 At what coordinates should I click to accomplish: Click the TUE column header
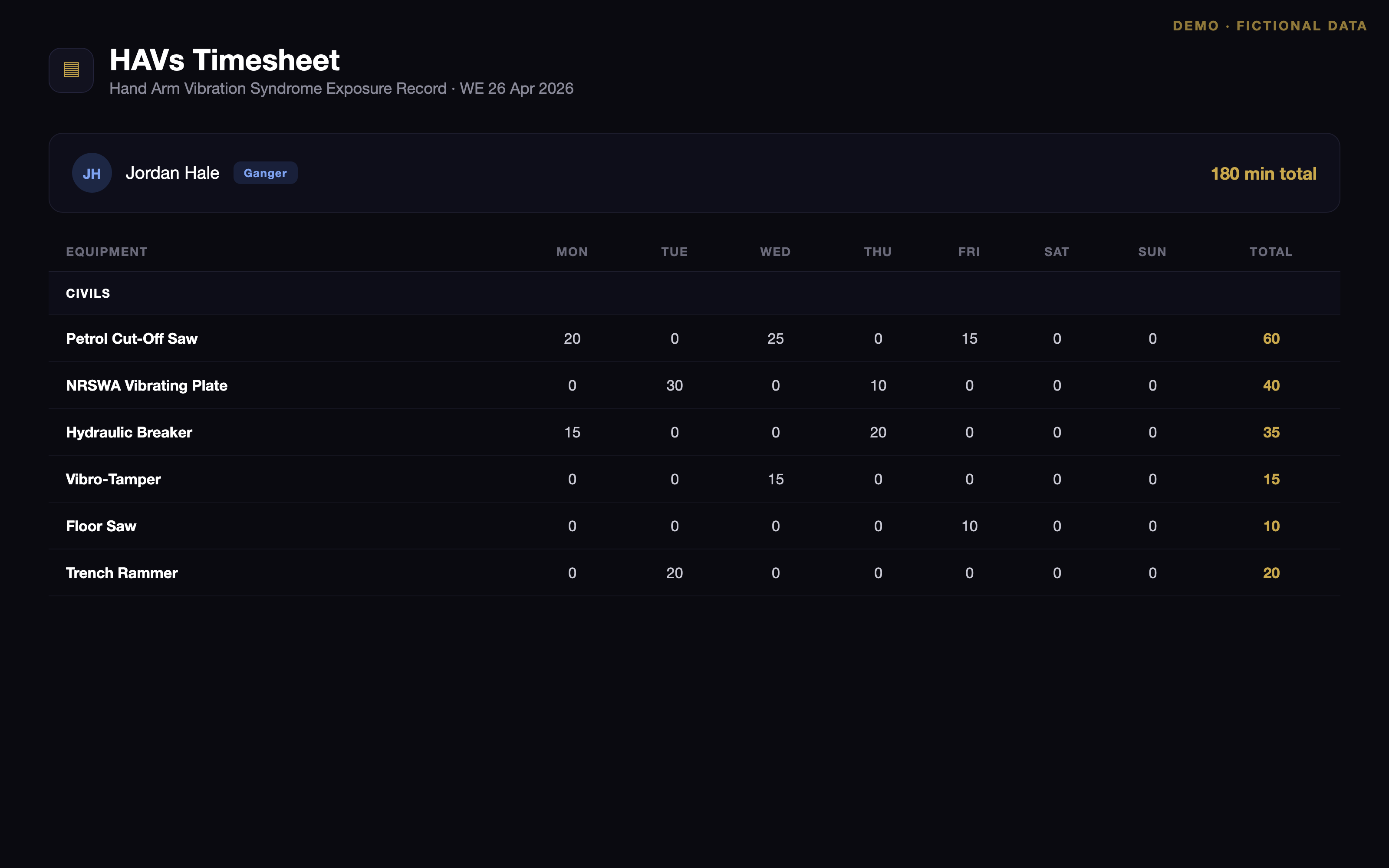coord(675,251)
